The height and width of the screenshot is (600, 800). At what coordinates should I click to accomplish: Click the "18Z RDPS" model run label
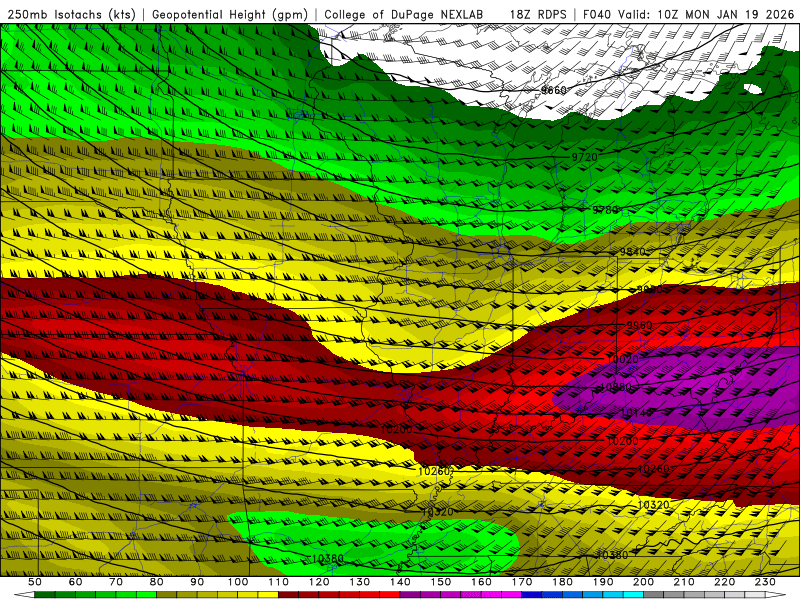(x=538, y=14)
